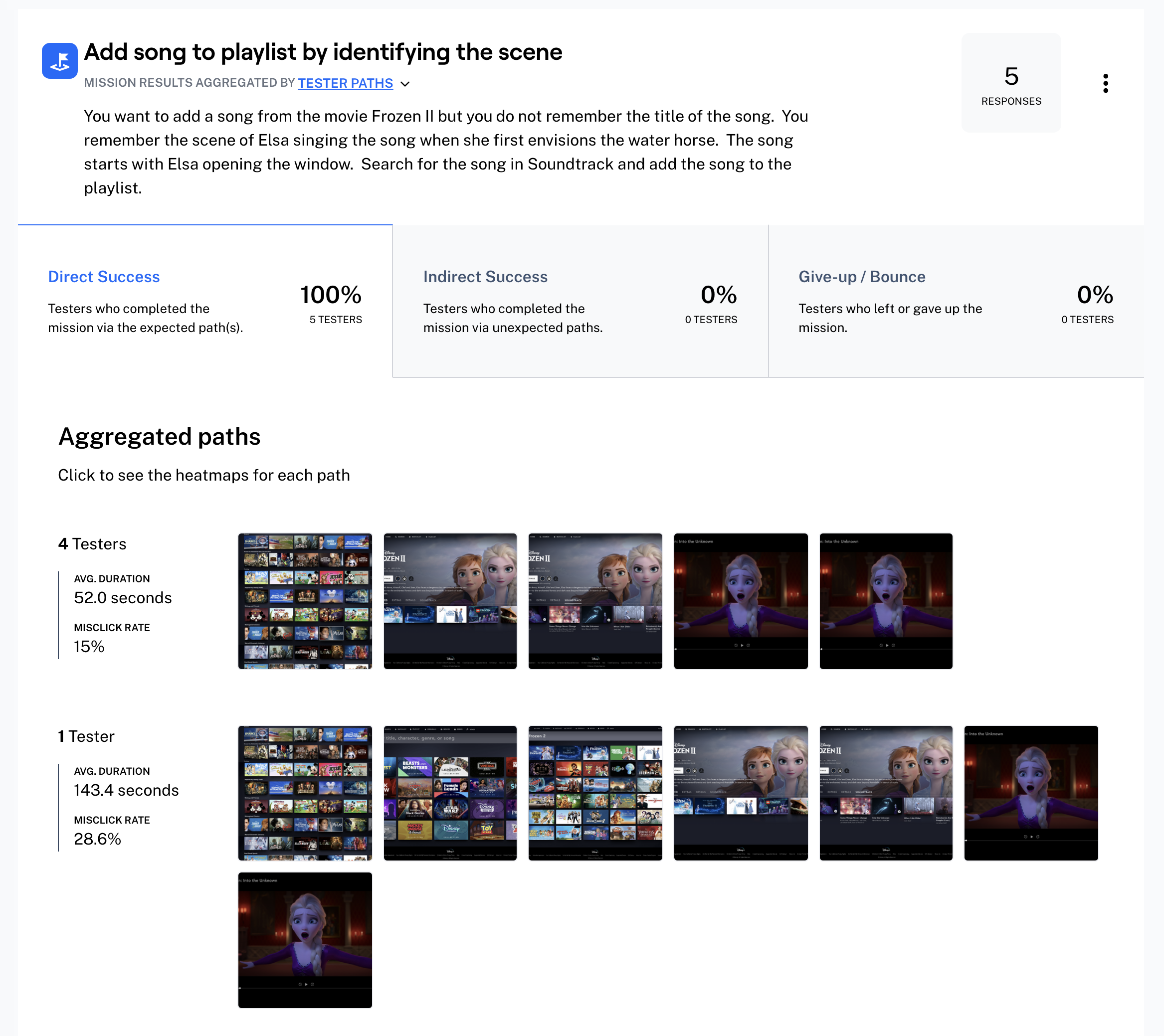Open the final second-row Elsa thumbnail
This screenshot has width=1164, height=1036.
pos(305,939)
